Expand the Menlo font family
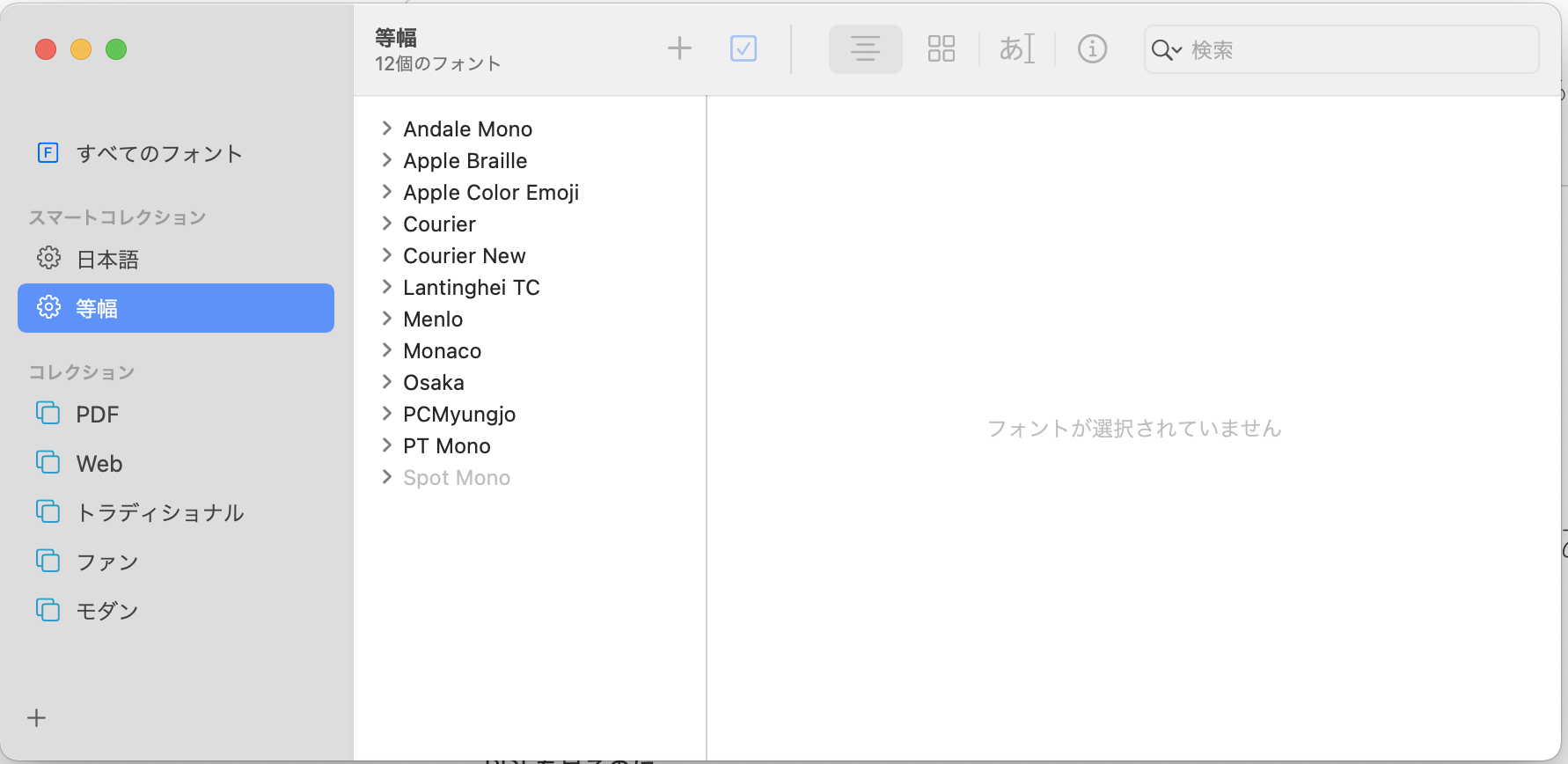Screen dimensions: 1568x764 click(x=387, y=319)
